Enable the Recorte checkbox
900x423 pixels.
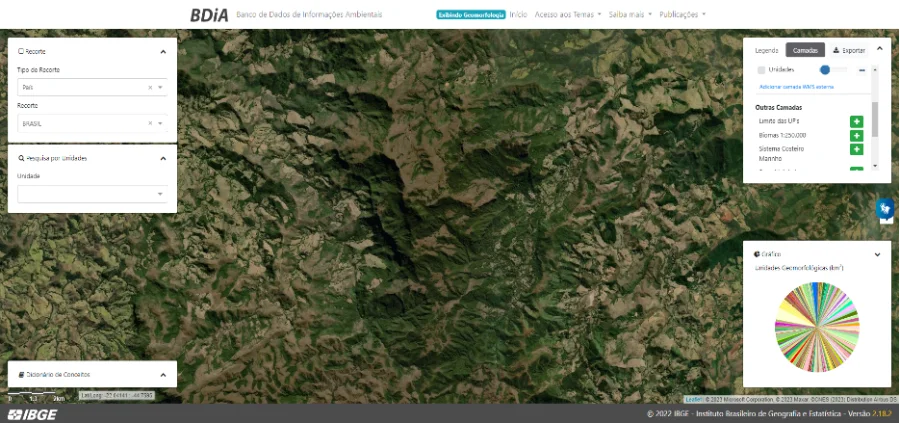(21, 51)
